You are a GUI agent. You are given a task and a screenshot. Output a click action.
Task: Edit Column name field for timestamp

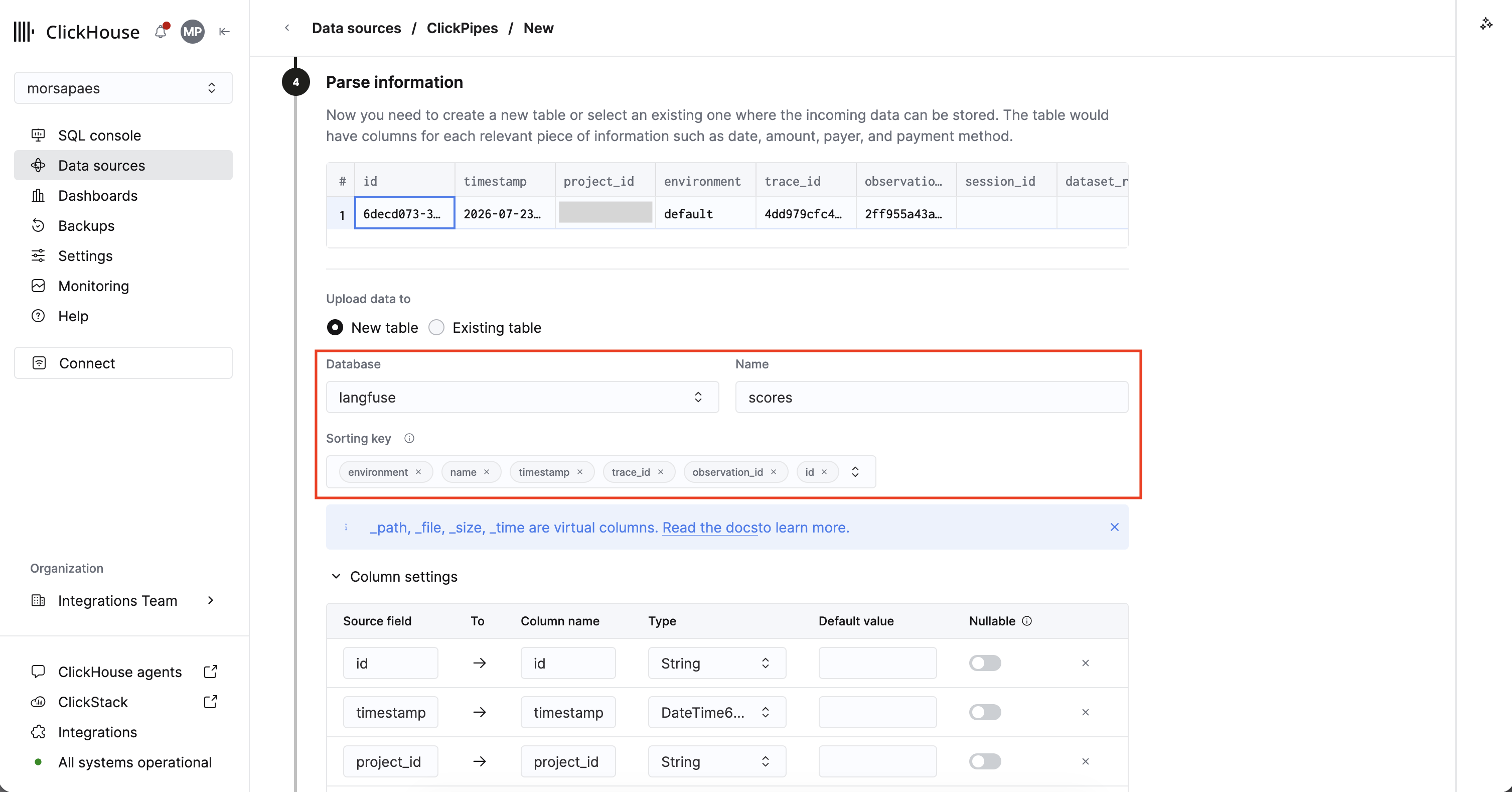[x=568, y=713]
